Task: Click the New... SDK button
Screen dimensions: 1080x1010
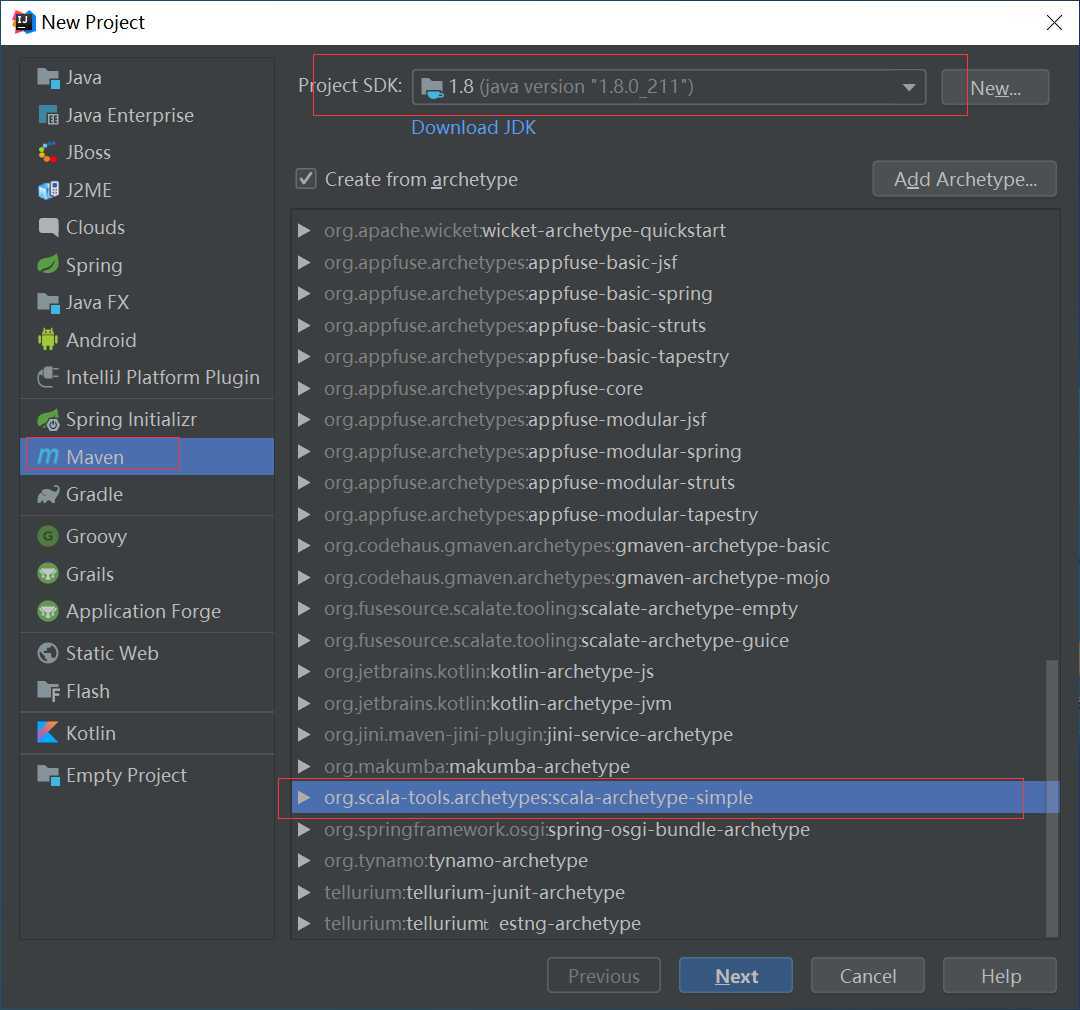Action: point(995,87)
